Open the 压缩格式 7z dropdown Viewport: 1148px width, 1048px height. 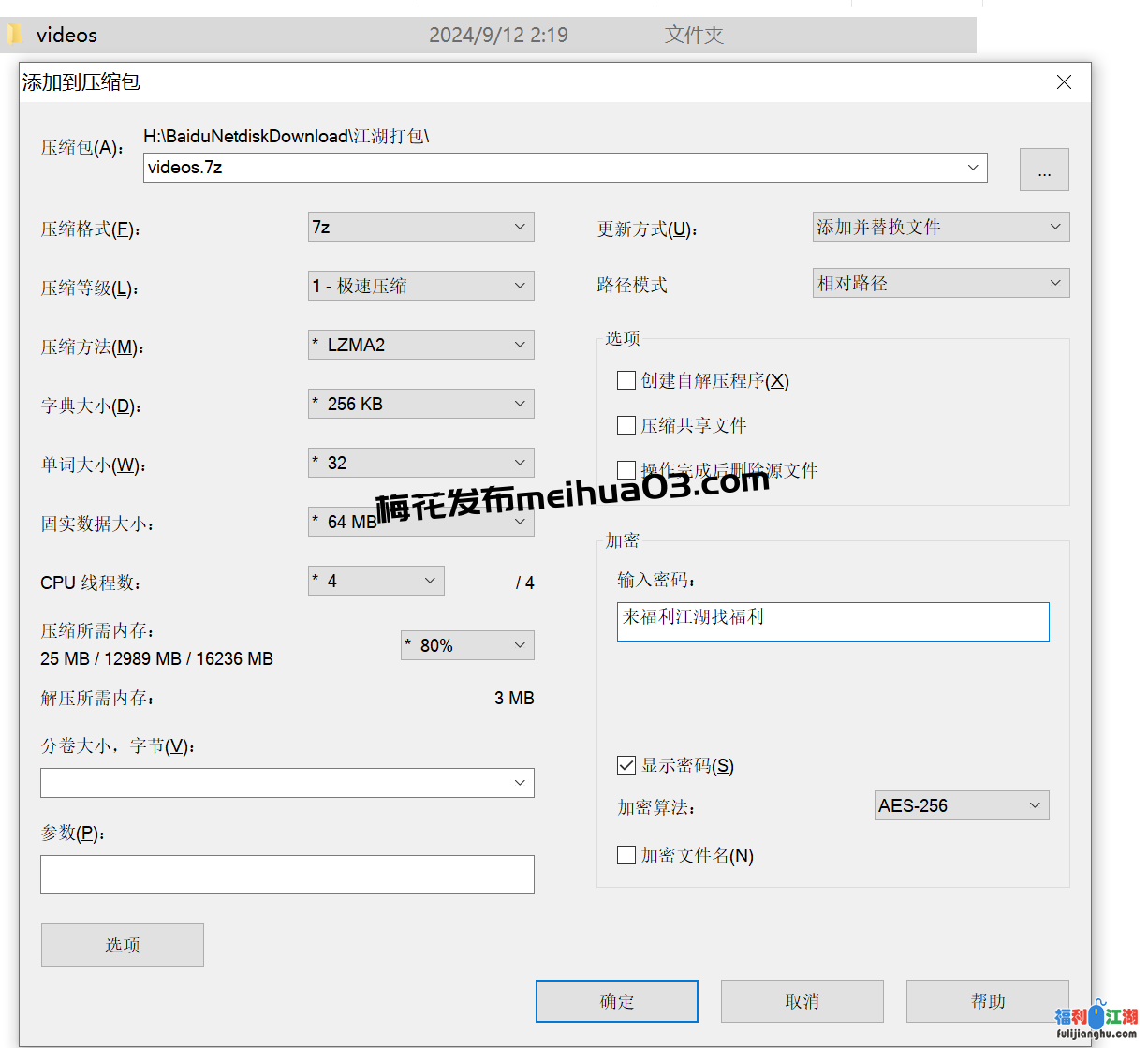tap(420, 227)
